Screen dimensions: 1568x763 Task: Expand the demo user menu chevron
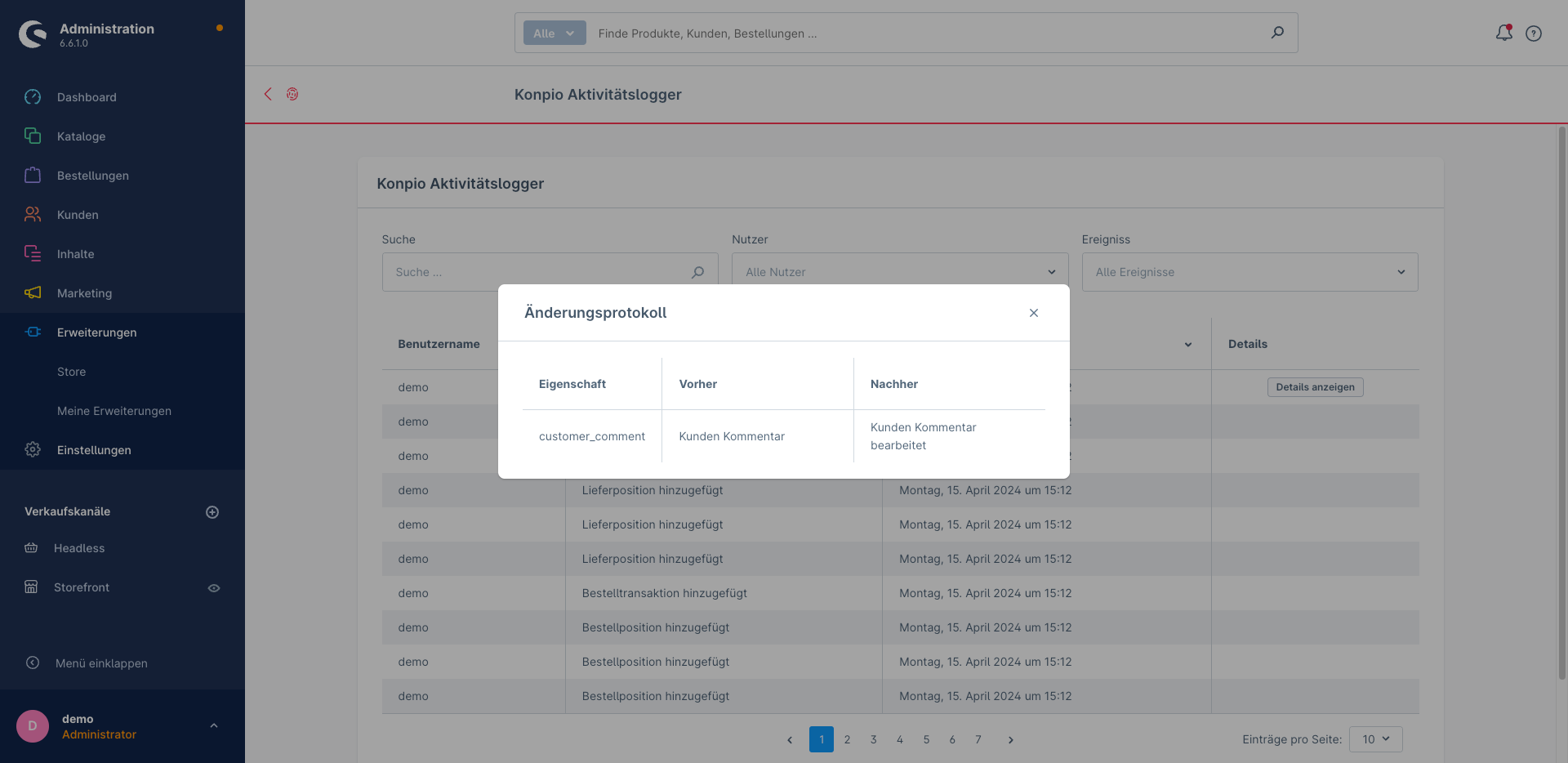214,725
